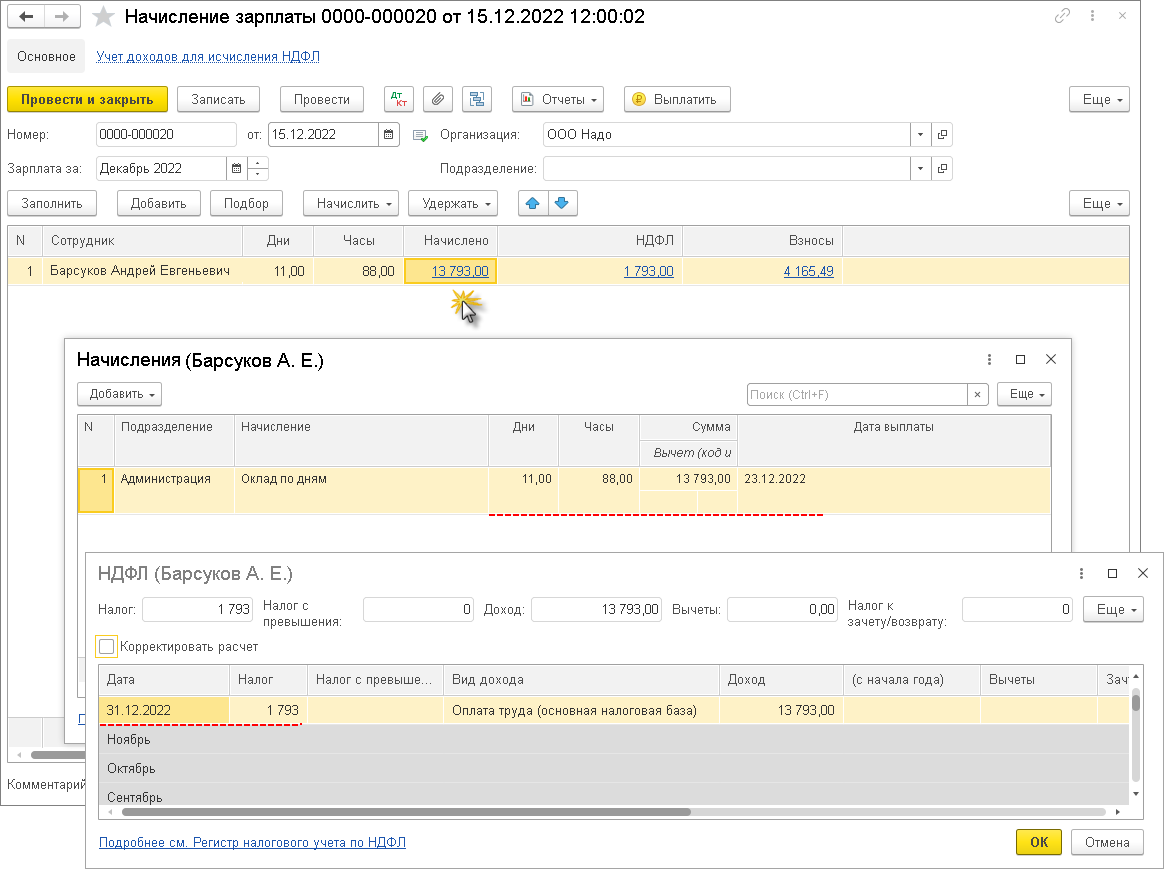Open attached files paperclip icon
The height and width of the screenshot is (875, 1168).
click(438, 99)
